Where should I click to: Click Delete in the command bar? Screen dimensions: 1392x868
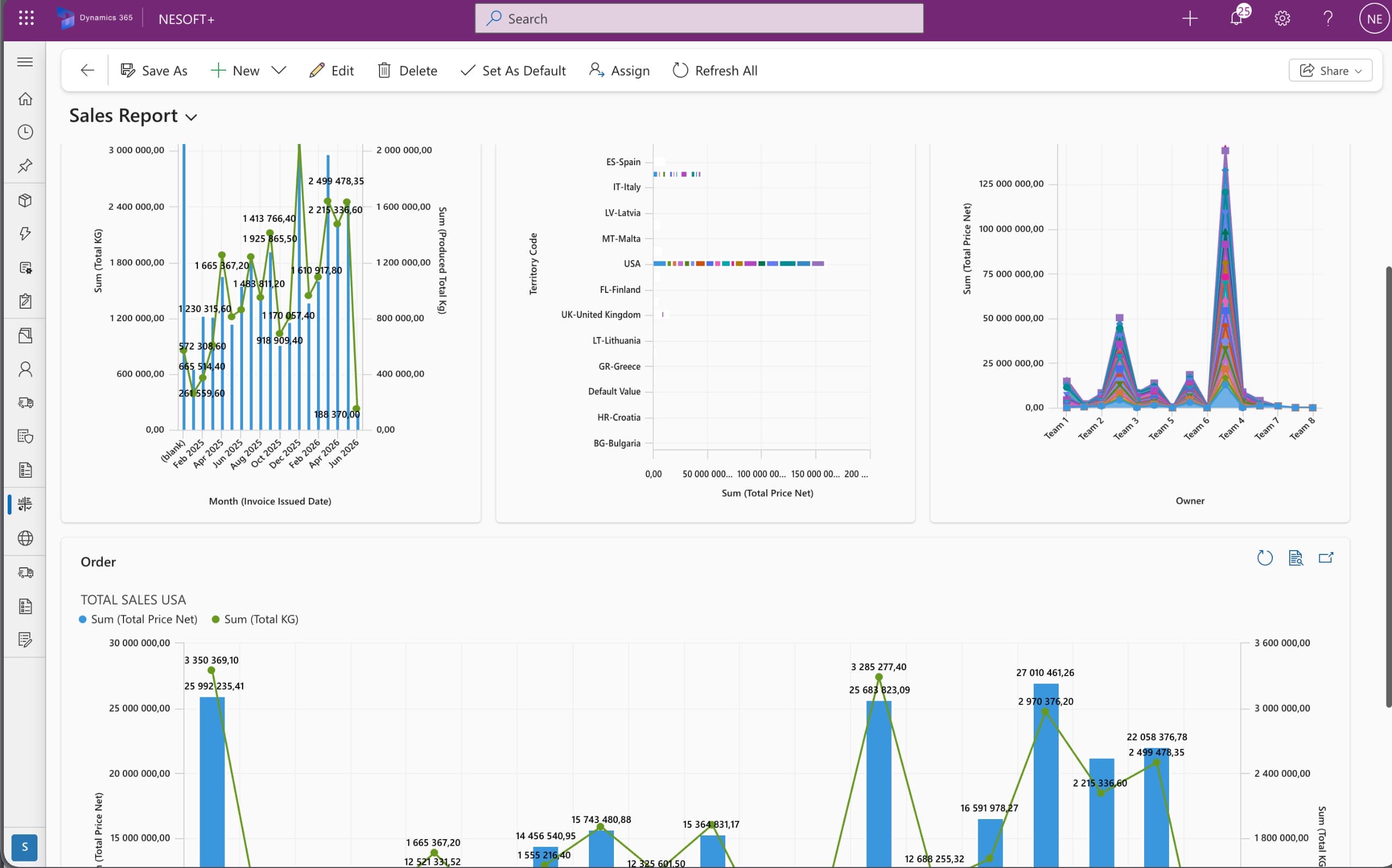click(408, 71)
